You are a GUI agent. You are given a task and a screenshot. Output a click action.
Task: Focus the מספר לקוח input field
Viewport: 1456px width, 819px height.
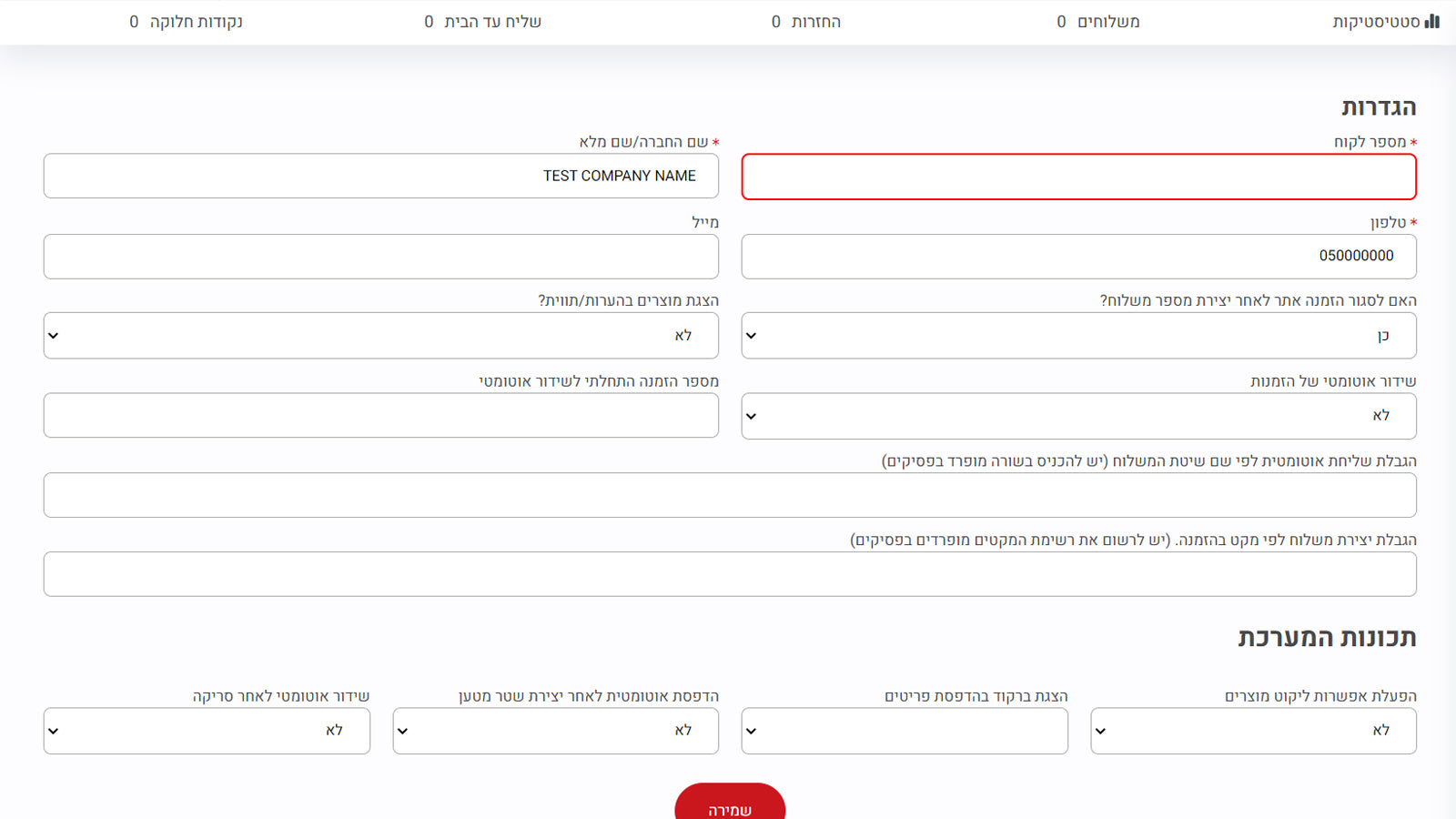[x=1078, y=177]
